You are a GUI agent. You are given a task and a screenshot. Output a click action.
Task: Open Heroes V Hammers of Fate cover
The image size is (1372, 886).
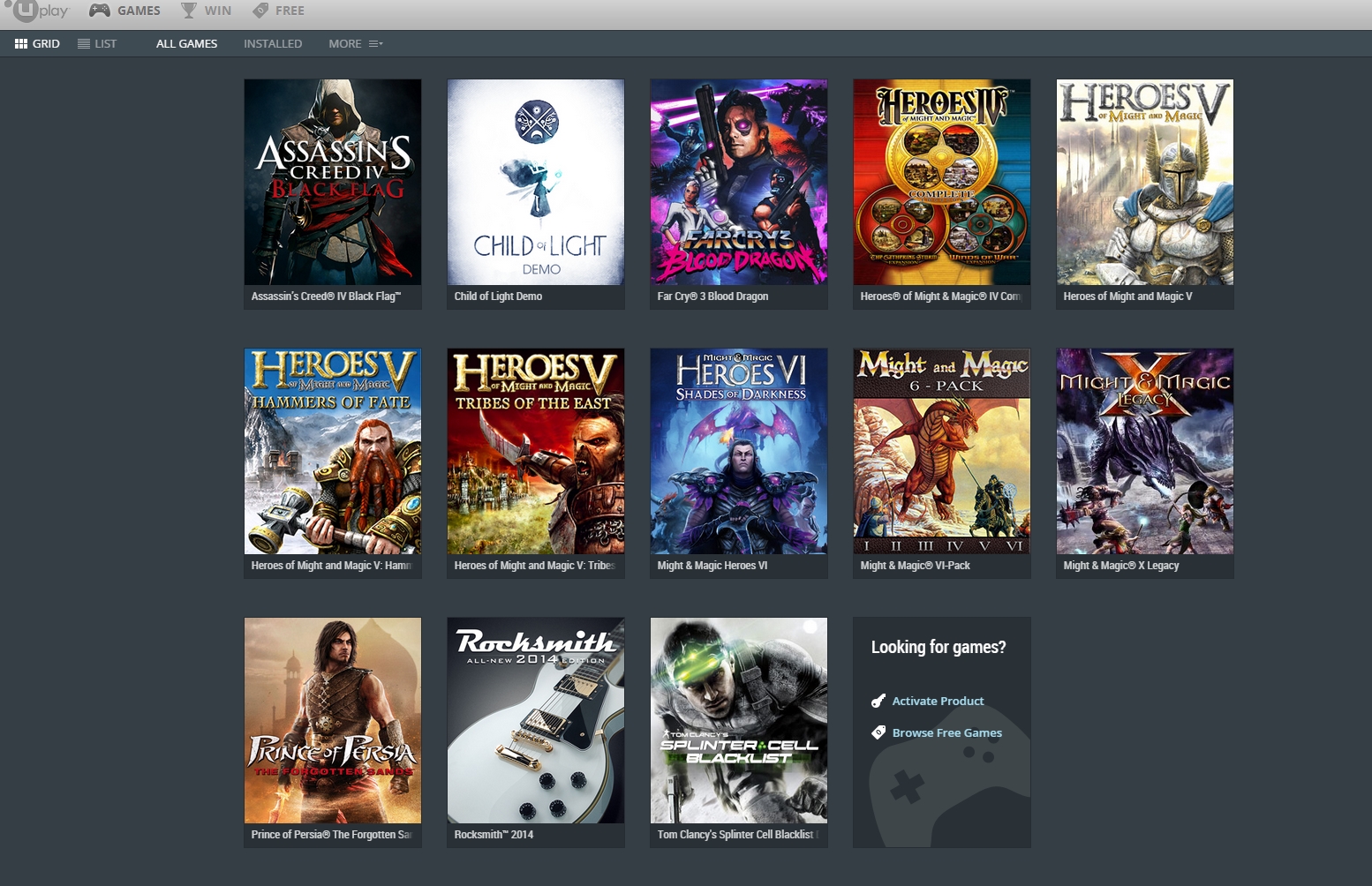[333, 451]
